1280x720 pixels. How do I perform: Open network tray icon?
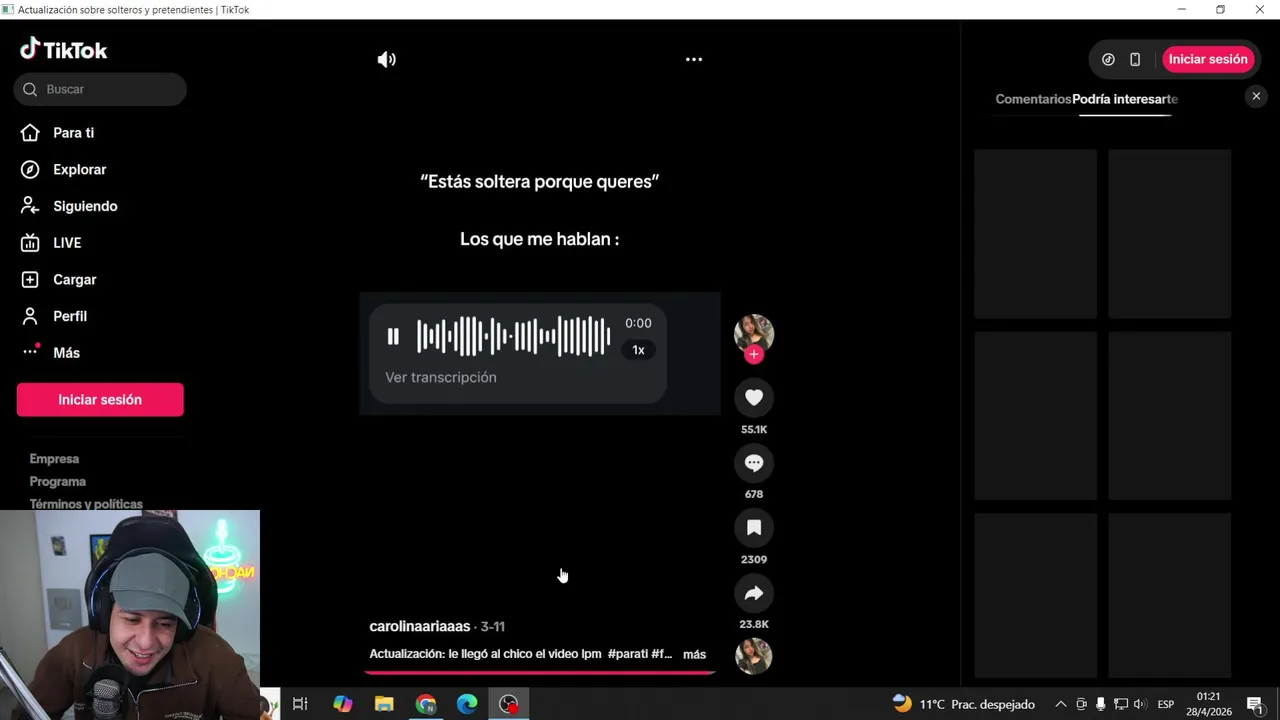pyautogui.click(x=1121, y=704)
